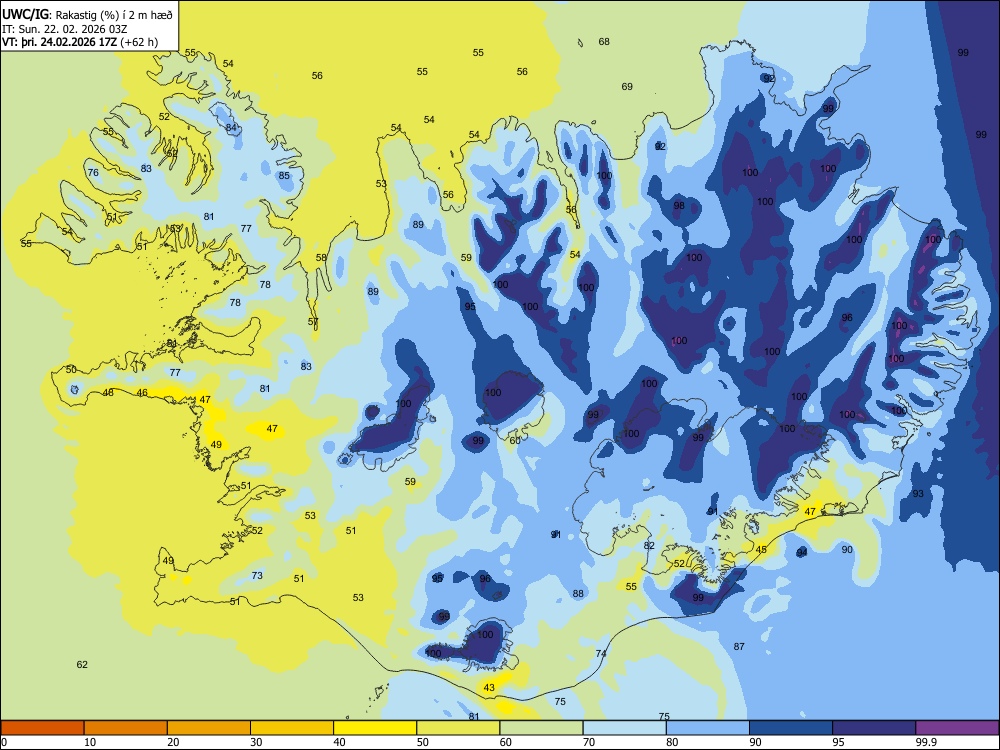The width and height of the screenshot is (1000, 750).
Task: Click the '93' value off the east coast
Action: coord(918,494)
